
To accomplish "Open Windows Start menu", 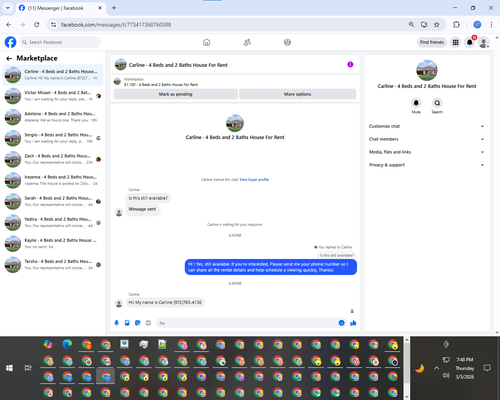I will (x=9, y=368).
